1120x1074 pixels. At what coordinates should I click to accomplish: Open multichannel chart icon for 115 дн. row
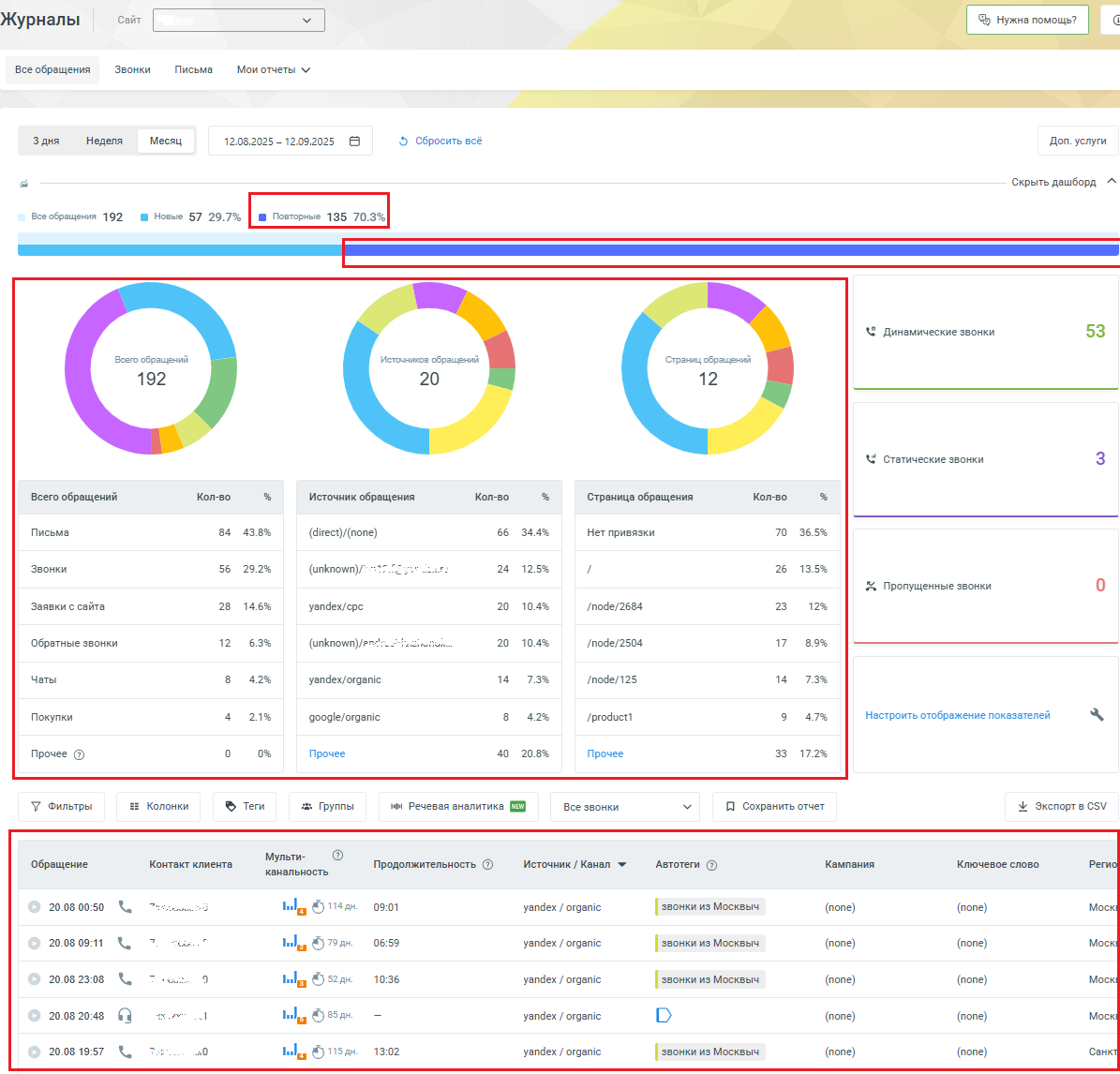coord(293,1052)
